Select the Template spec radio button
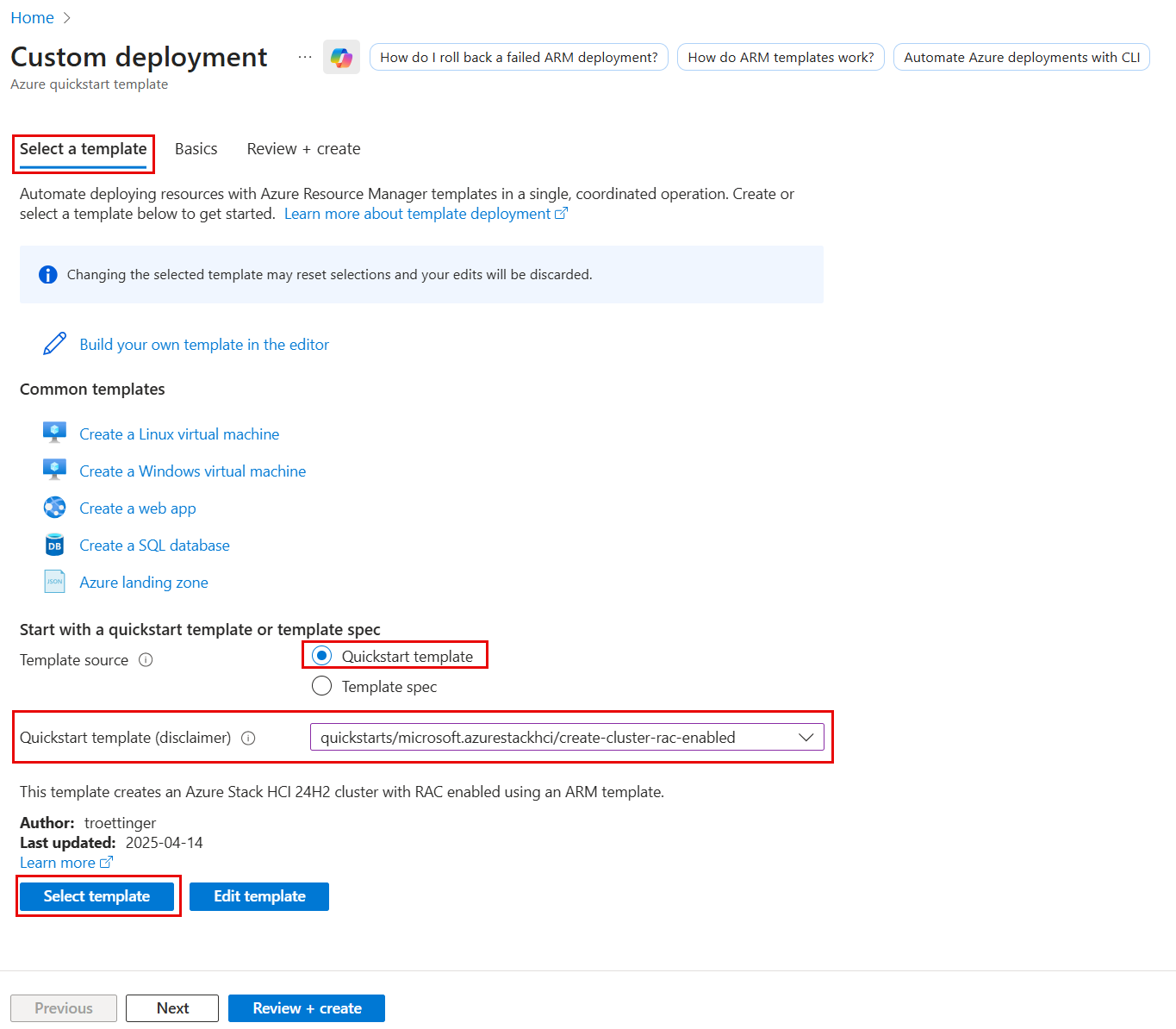 click(321, 686)
